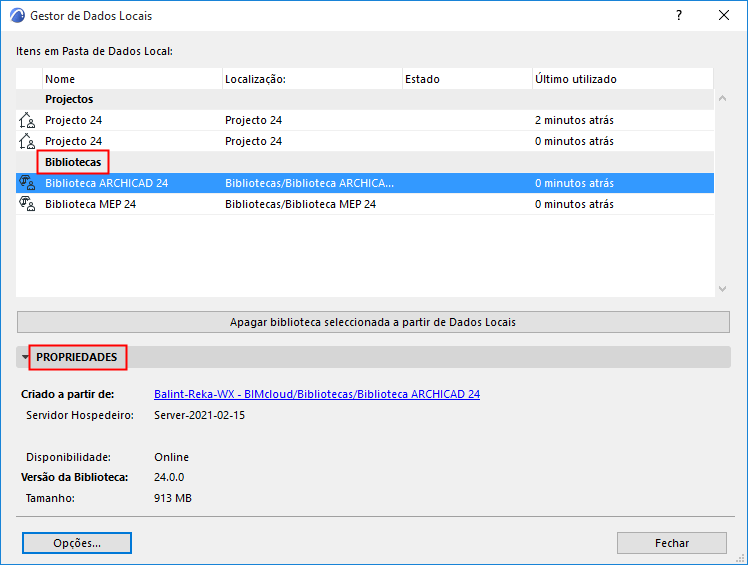
Task: Open the Opções... button
Action: [77, 543]
